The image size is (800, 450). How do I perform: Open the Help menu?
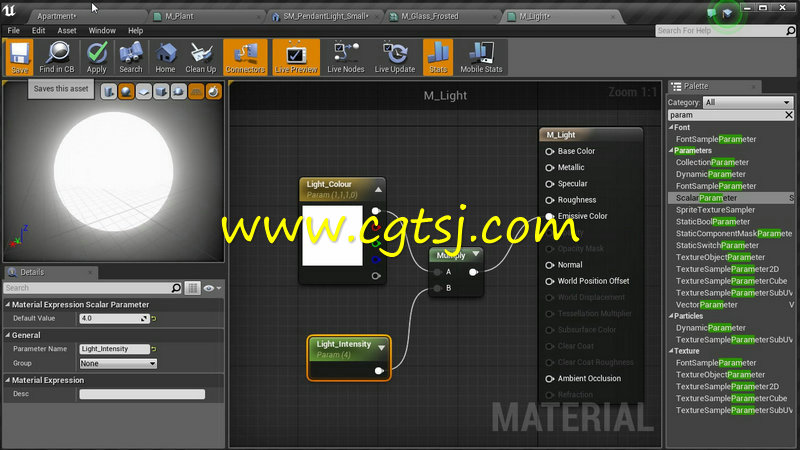(x=135, y=31)
